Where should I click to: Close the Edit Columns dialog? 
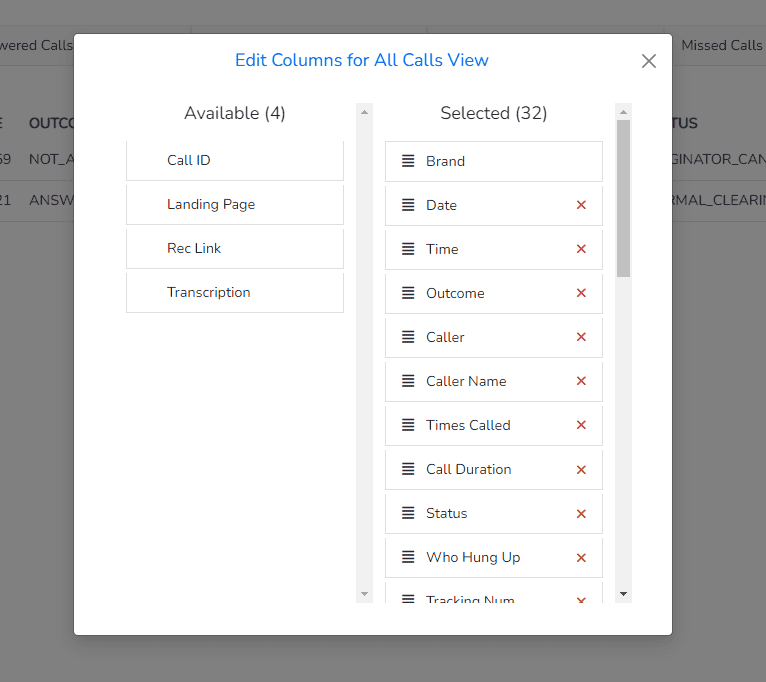649,61
